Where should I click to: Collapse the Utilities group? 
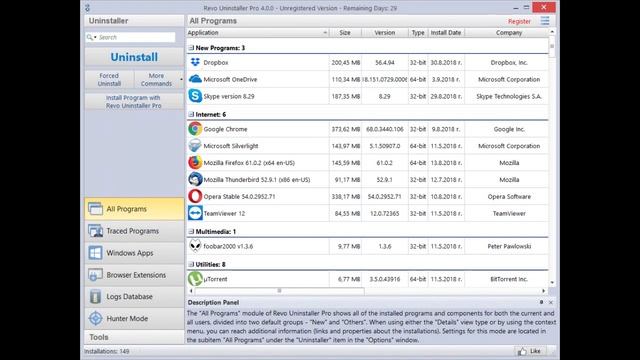click(x=191, y=264)
